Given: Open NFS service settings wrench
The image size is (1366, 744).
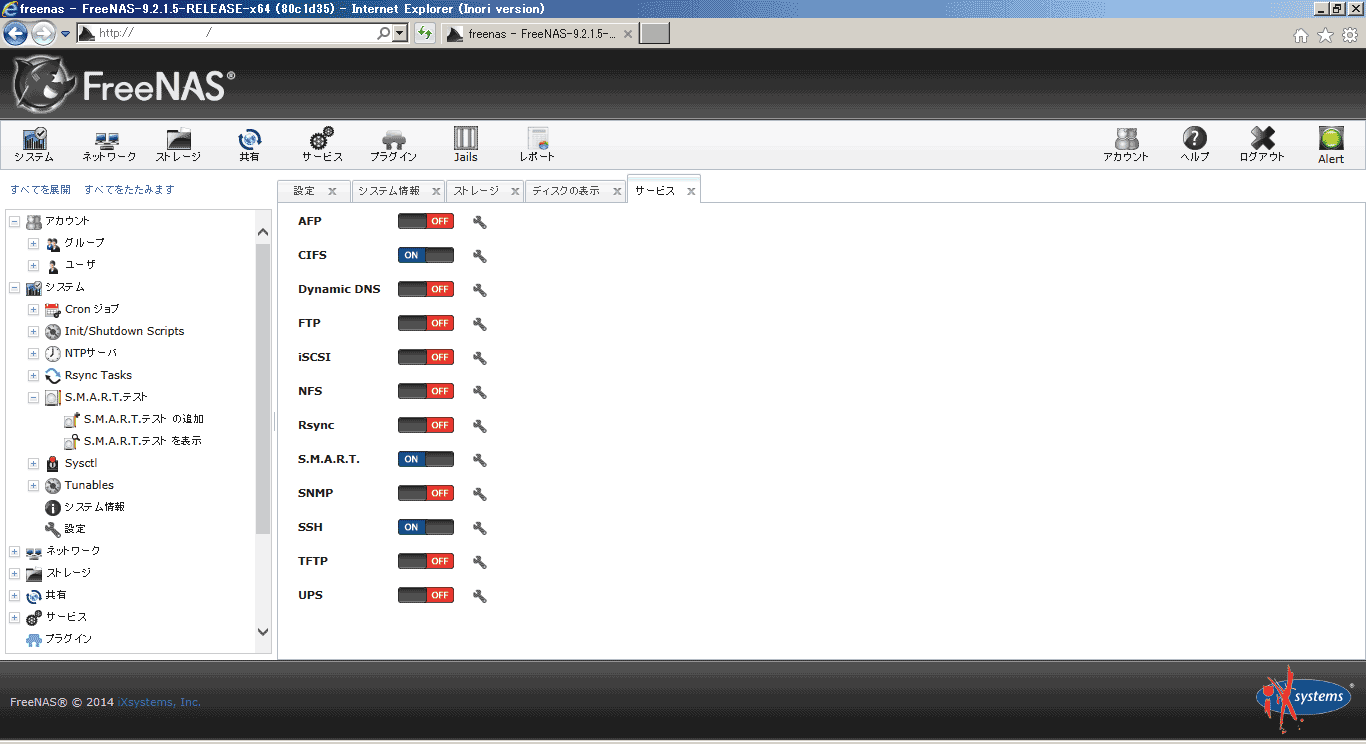Looking at the screenshot, I should [x=480, y=392].
